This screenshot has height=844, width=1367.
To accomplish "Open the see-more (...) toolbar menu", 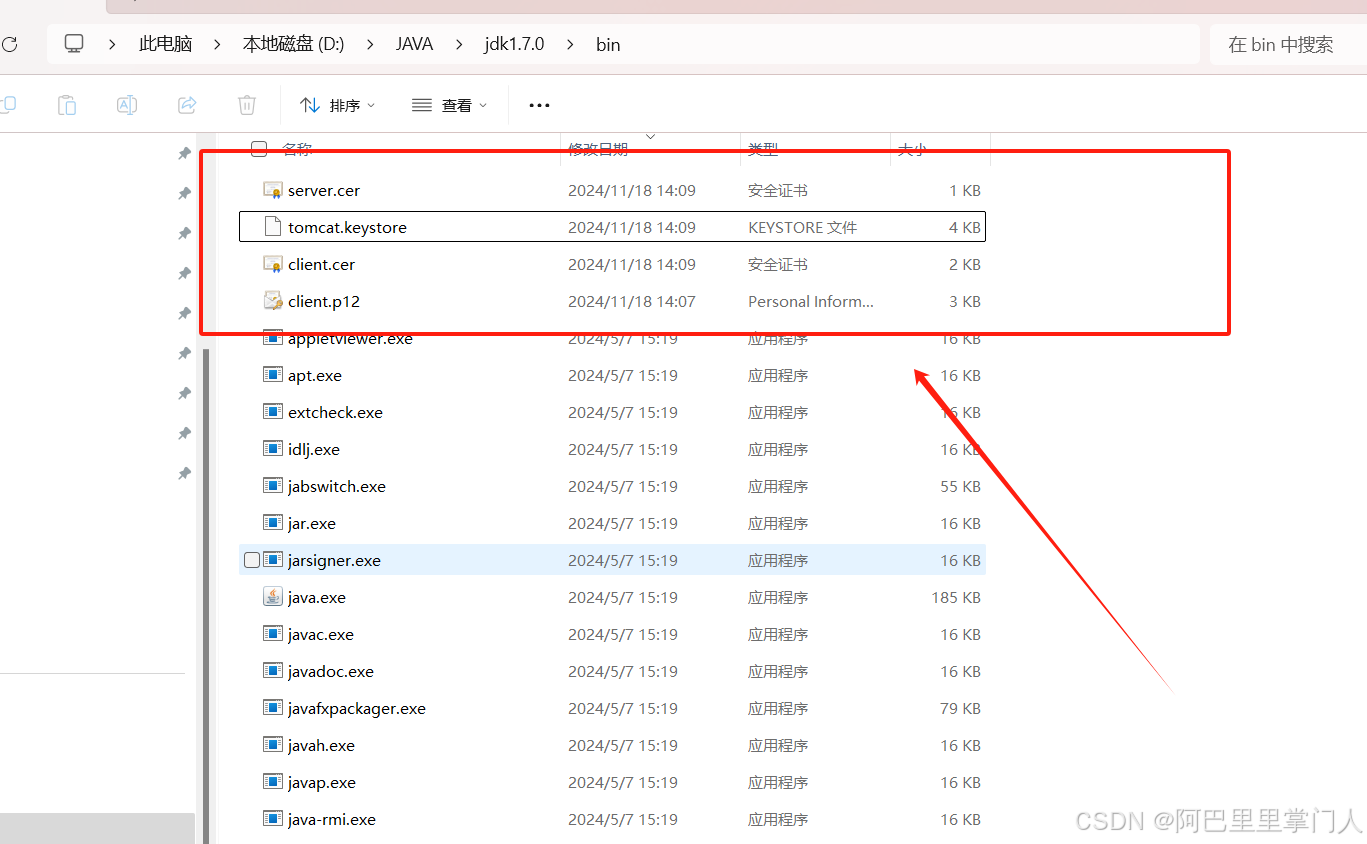I will tap(539, 105).
